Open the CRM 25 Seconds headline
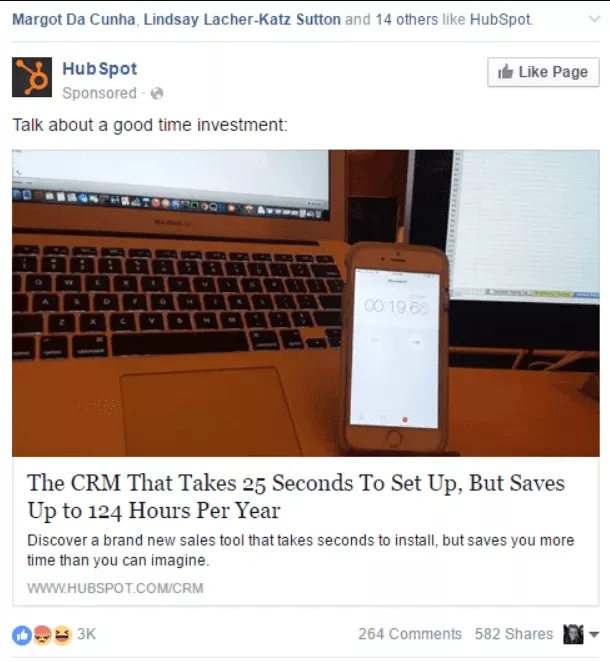Screen dimensions: 610x662 (x=296, y=496)
